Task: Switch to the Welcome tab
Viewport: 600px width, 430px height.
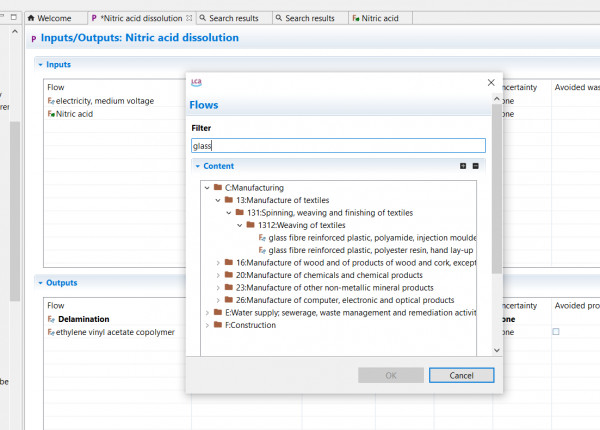Action: [53, 18]
